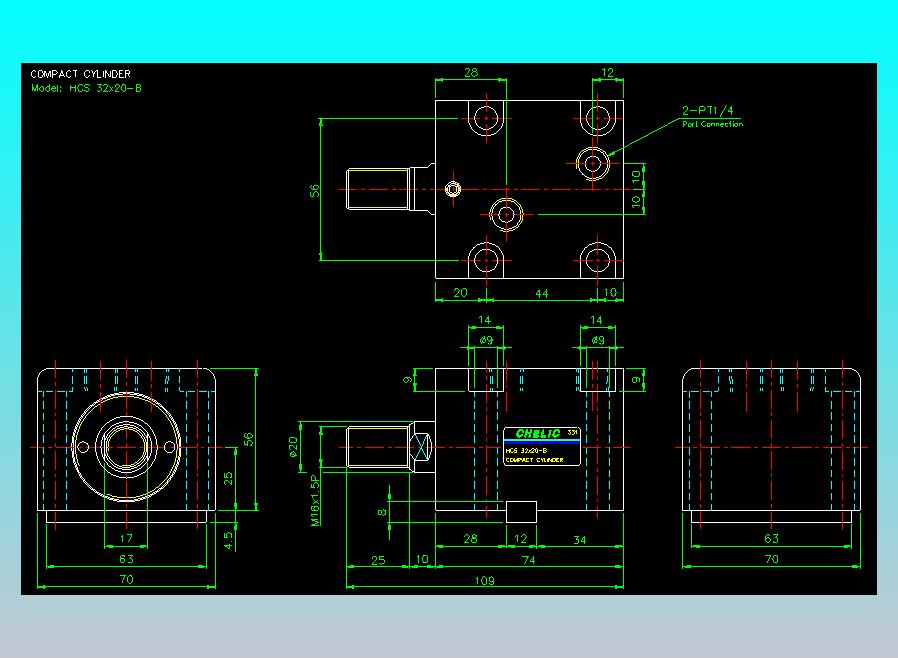Click the "44" dimension under the top view

541,293
